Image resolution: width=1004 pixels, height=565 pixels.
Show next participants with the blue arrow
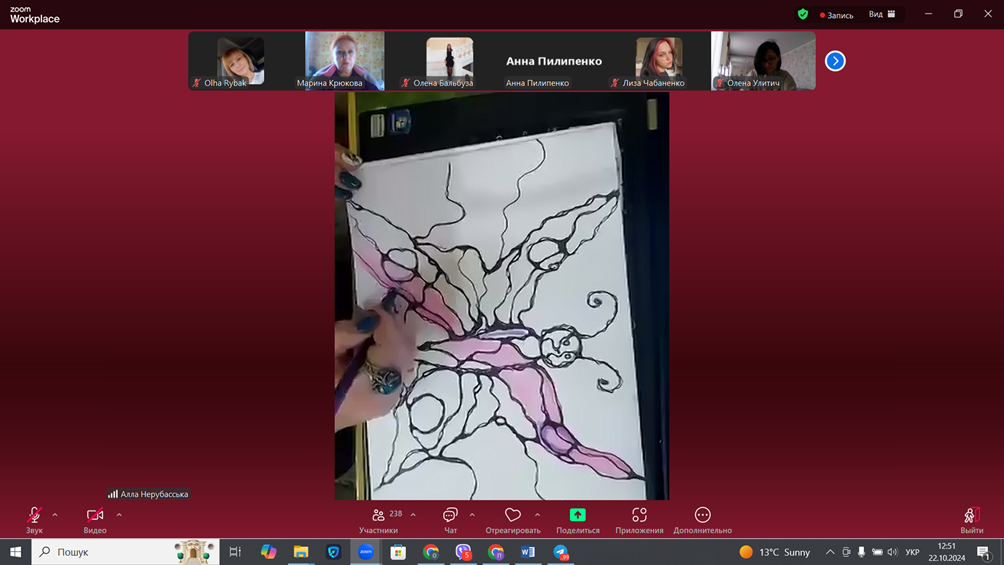[x=835, y=61]
